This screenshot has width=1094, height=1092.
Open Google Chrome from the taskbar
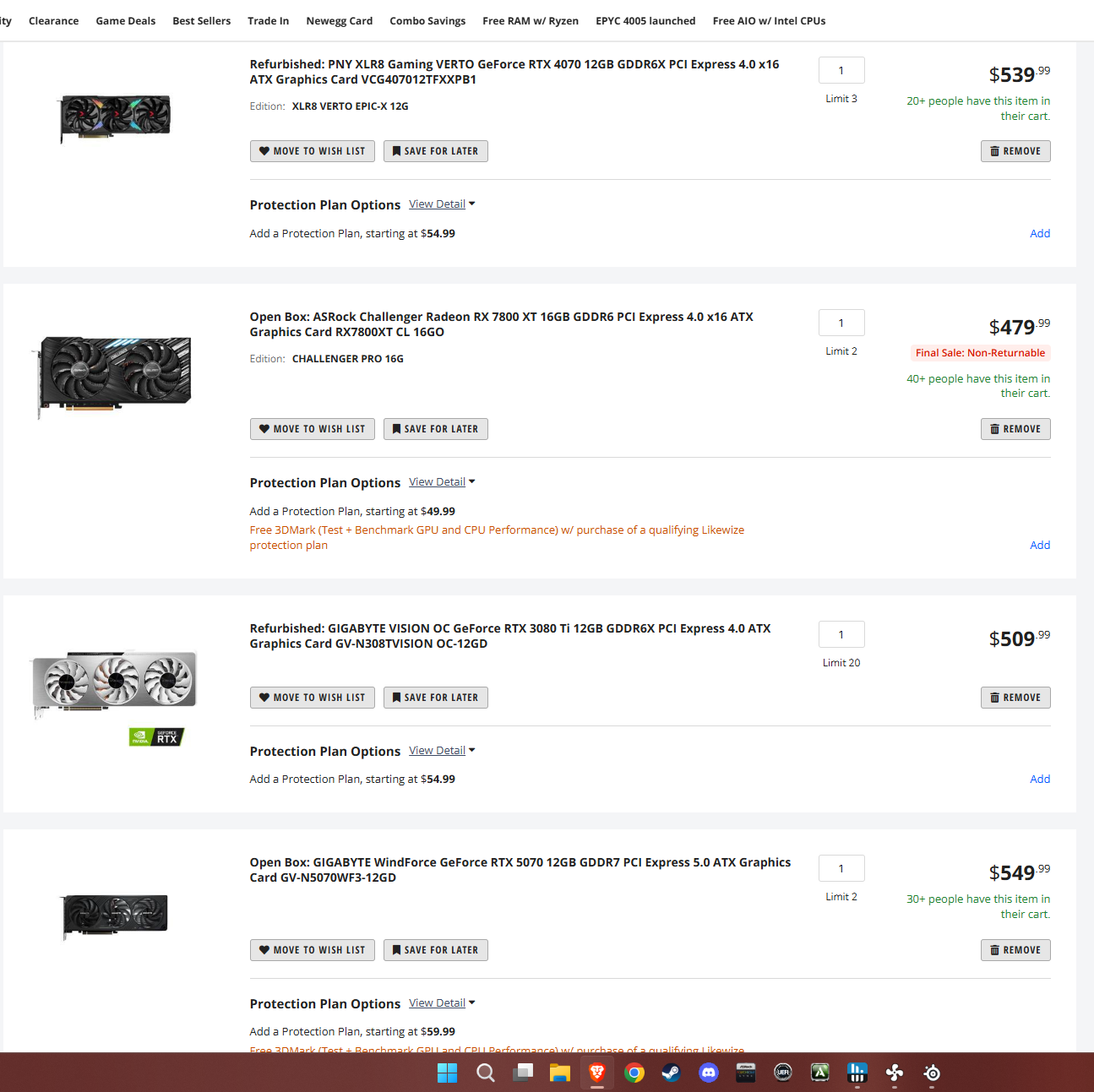tap(634, 1073)
